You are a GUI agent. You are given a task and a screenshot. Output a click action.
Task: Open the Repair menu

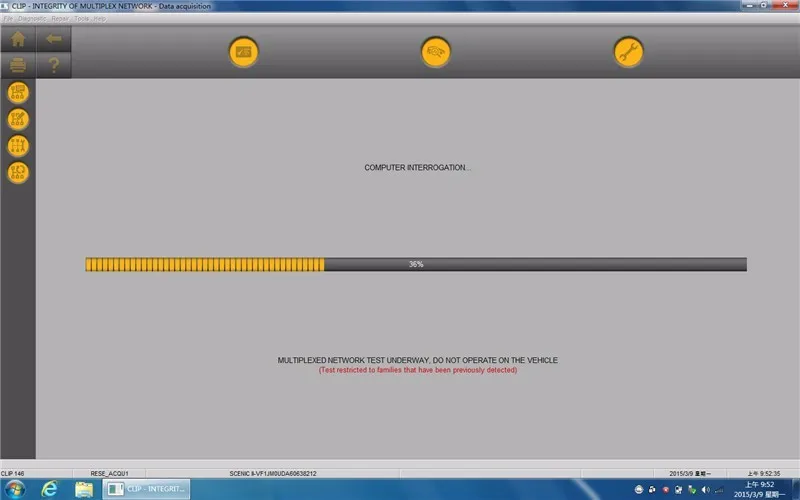(60, 19)
